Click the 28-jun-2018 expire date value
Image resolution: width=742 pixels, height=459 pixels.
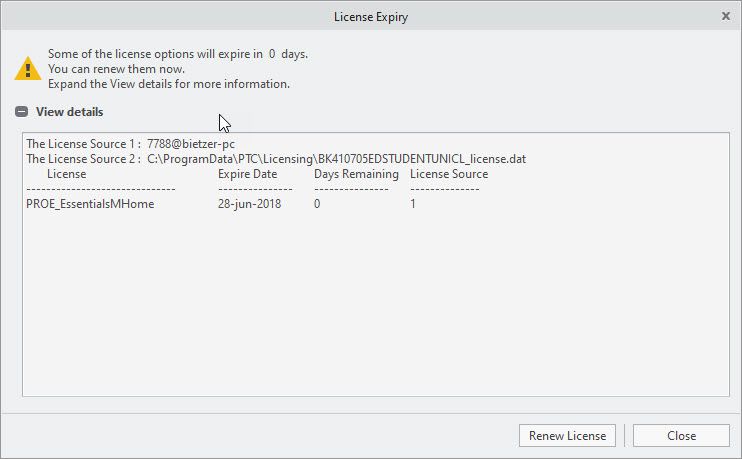[x=250, y=204]
